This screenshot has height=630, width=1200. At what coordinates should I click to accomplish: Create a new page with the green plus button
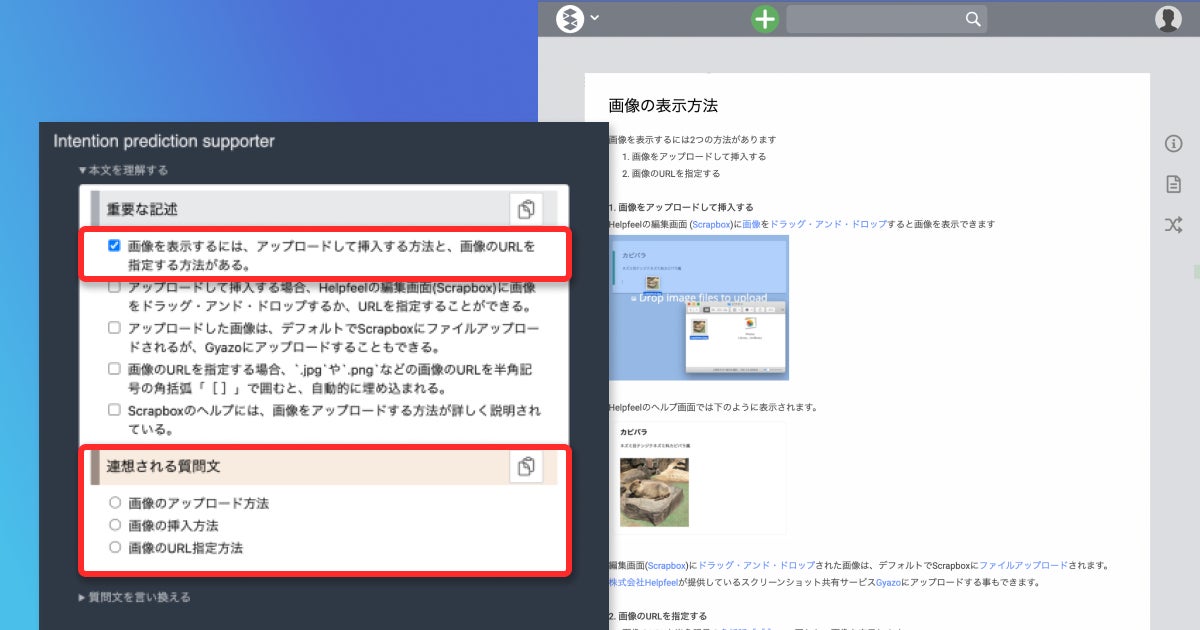[765, 19]
